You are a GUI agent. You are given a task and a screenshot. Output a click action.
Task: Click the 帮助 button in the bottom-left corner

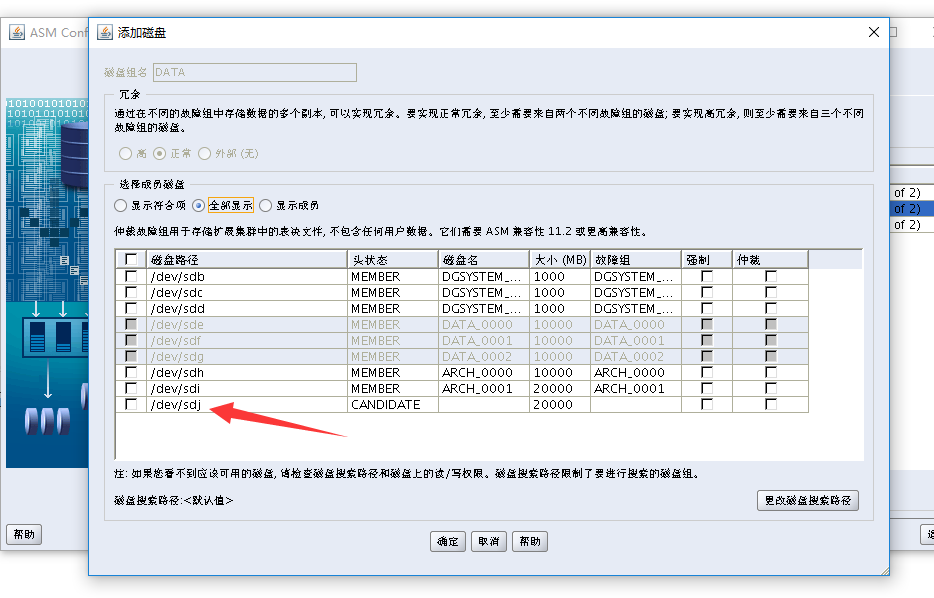coord(23,534)
